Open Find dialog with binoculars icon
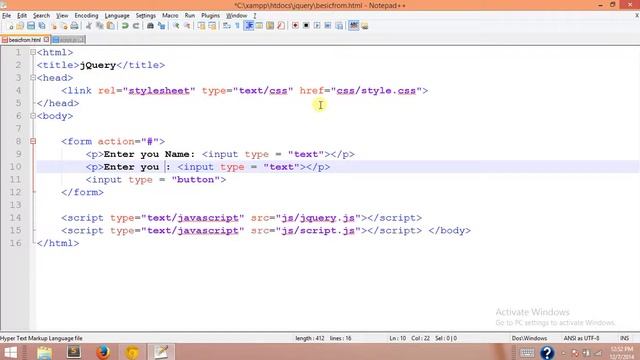The height and width of the screenshot is (360, 640). [x=150, y=26]
